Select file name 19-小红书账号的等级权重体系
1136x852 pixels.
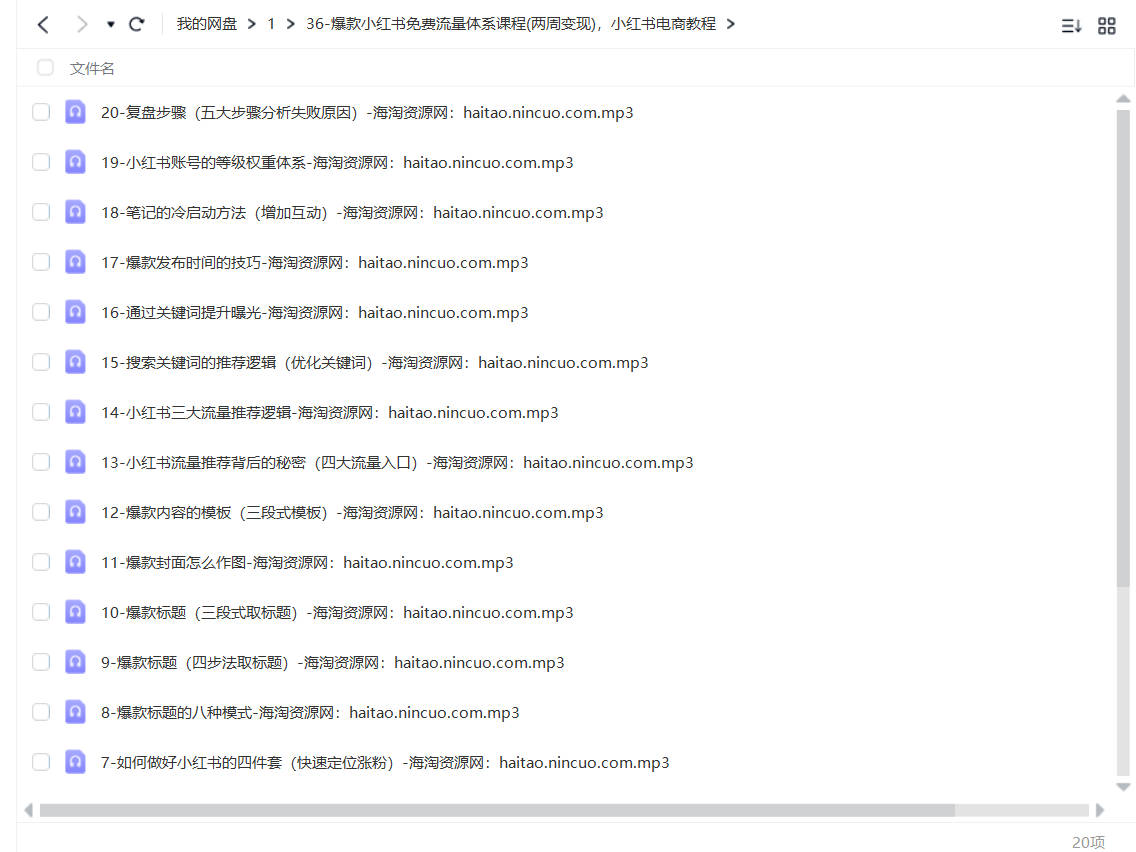click(337, 162)
